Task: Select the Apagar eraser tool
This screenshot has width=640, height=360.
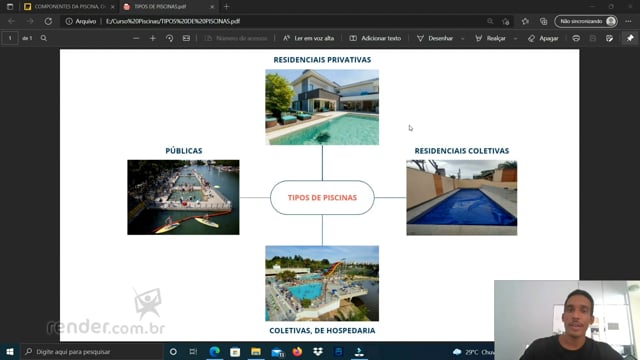Action: point(543,38)
